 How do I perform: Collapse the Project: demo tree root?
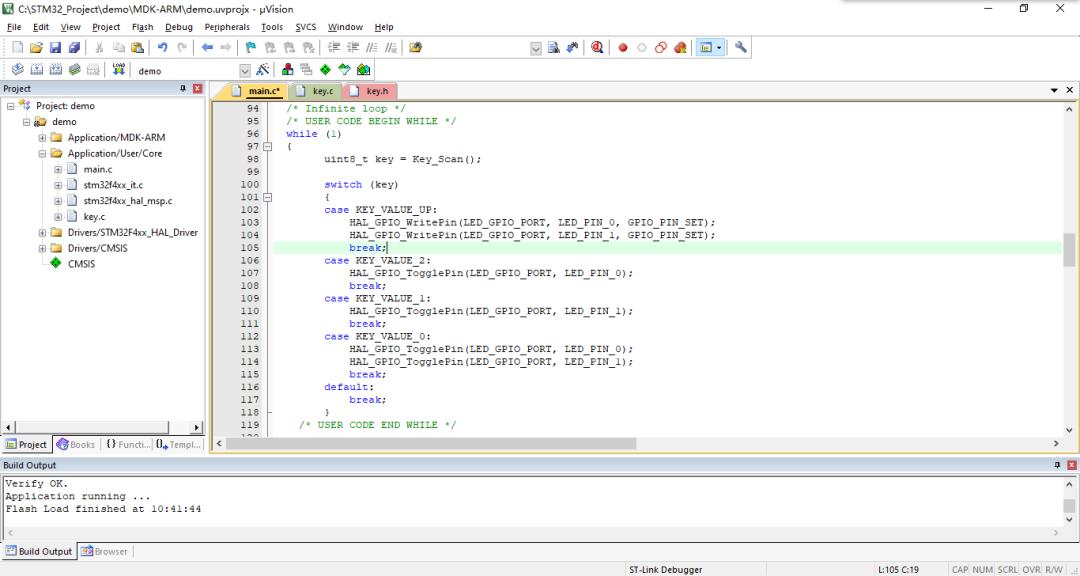pyautogui.click(x=10, y=106)
